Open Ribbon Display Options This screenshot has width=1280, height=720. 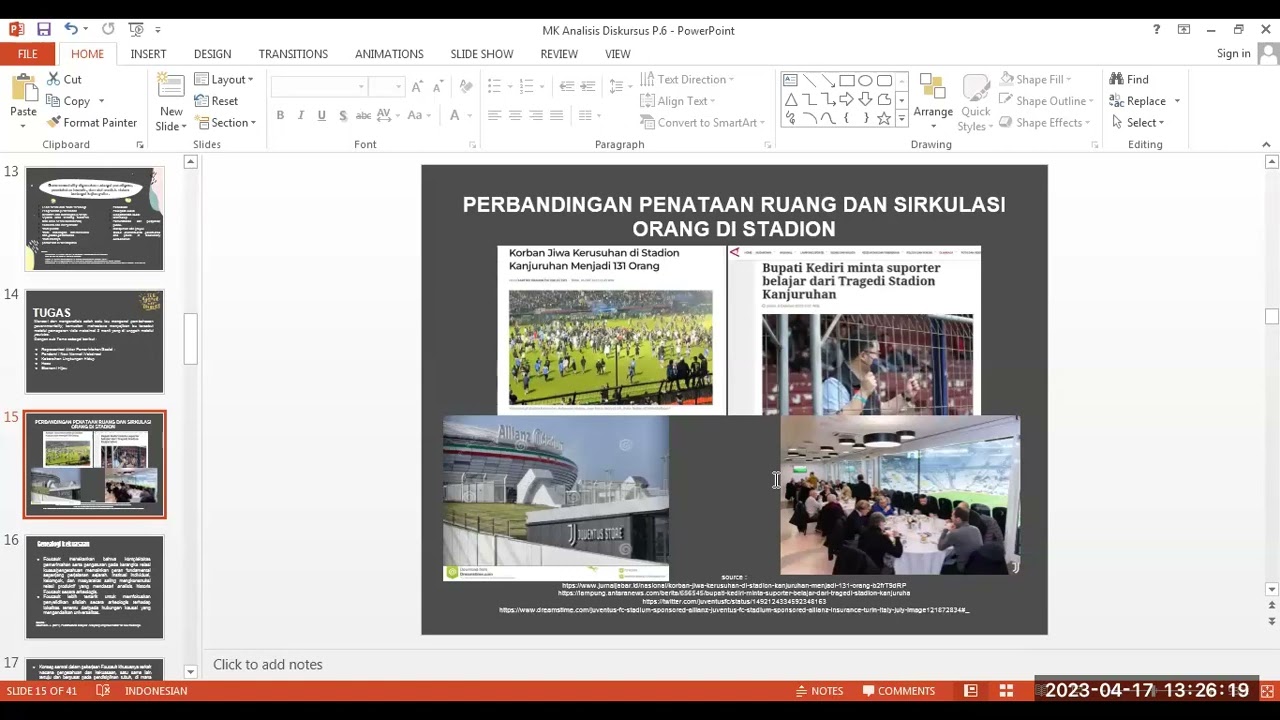tap(1184, 30)
